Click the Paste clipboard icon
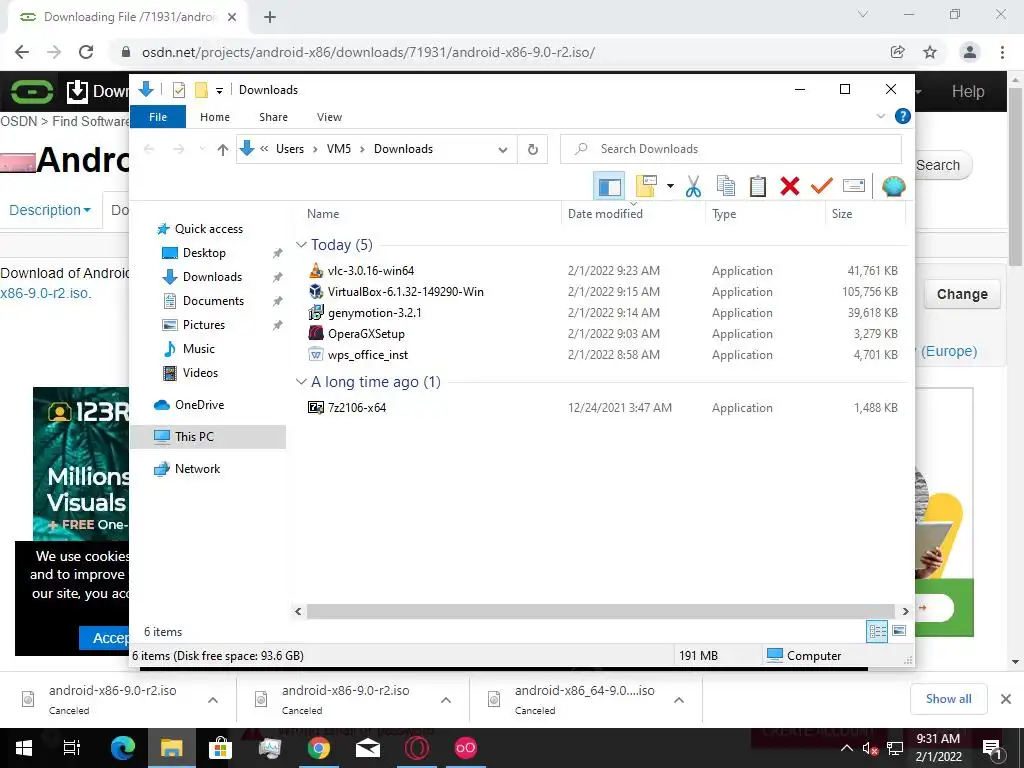 (x=758, y=187)
